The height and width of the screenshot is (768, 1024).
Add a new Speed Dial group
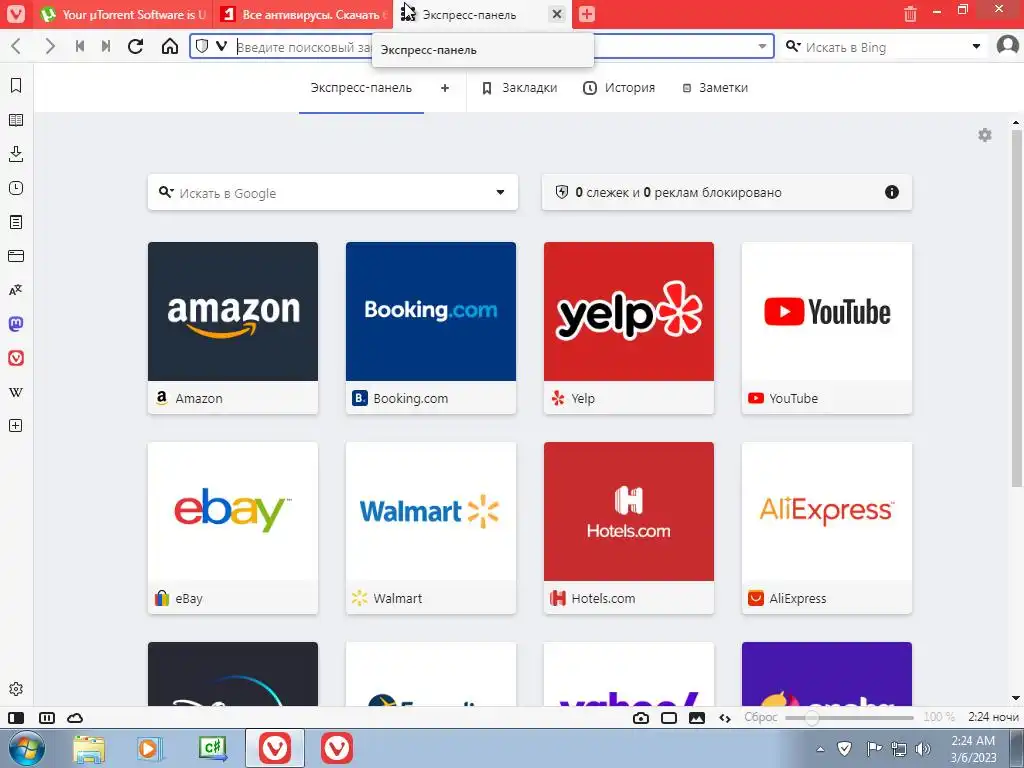coord(445,88)
